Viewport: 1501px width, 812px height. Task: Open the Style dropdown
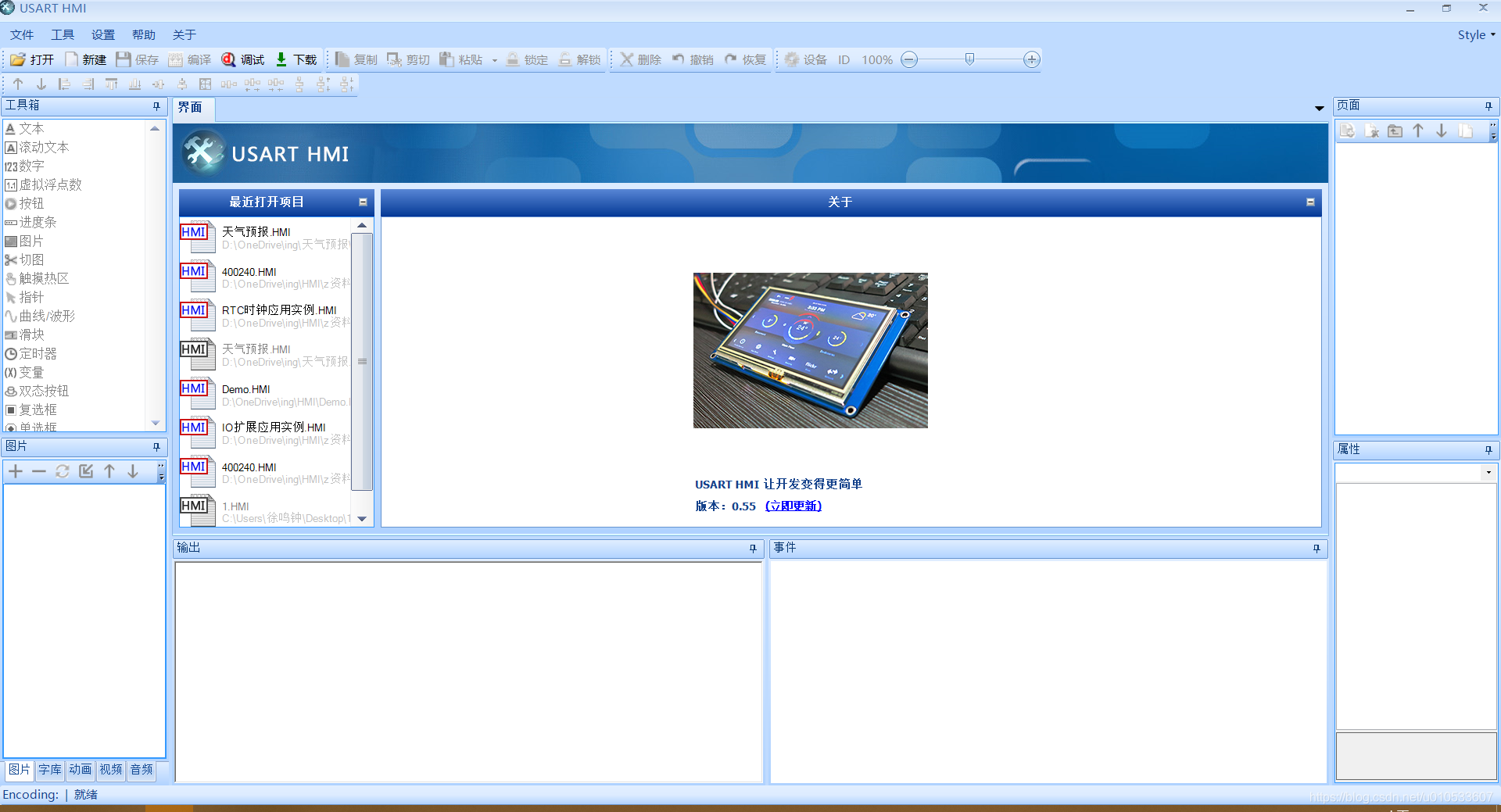point(1477,35)
